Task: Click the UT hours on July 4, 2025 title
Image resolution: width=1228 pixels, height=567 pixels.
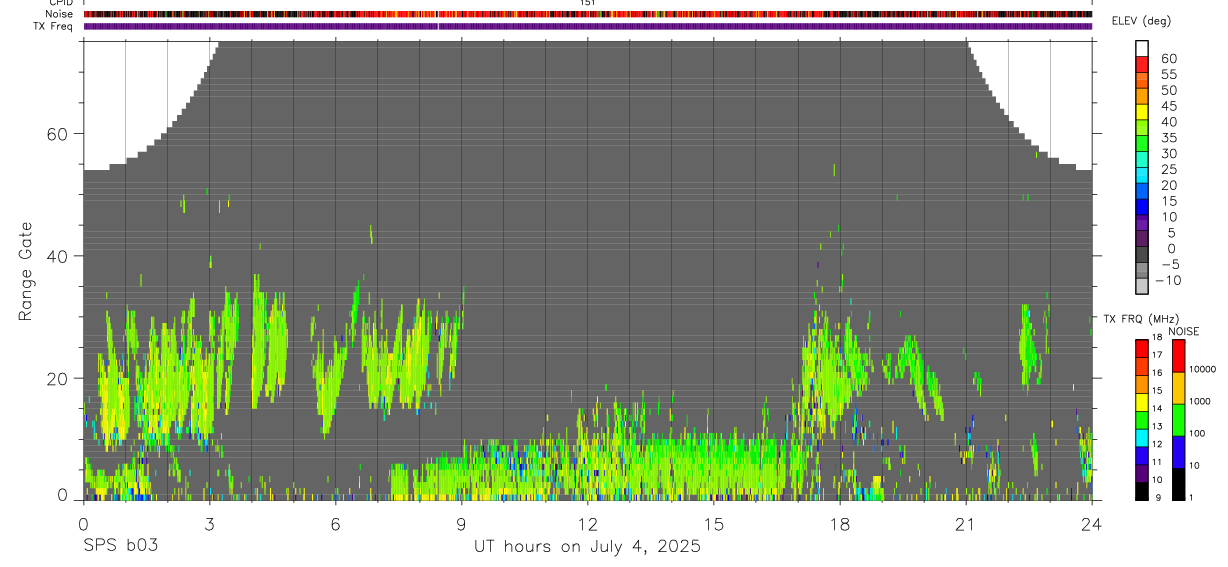Action: pos(587,547)
